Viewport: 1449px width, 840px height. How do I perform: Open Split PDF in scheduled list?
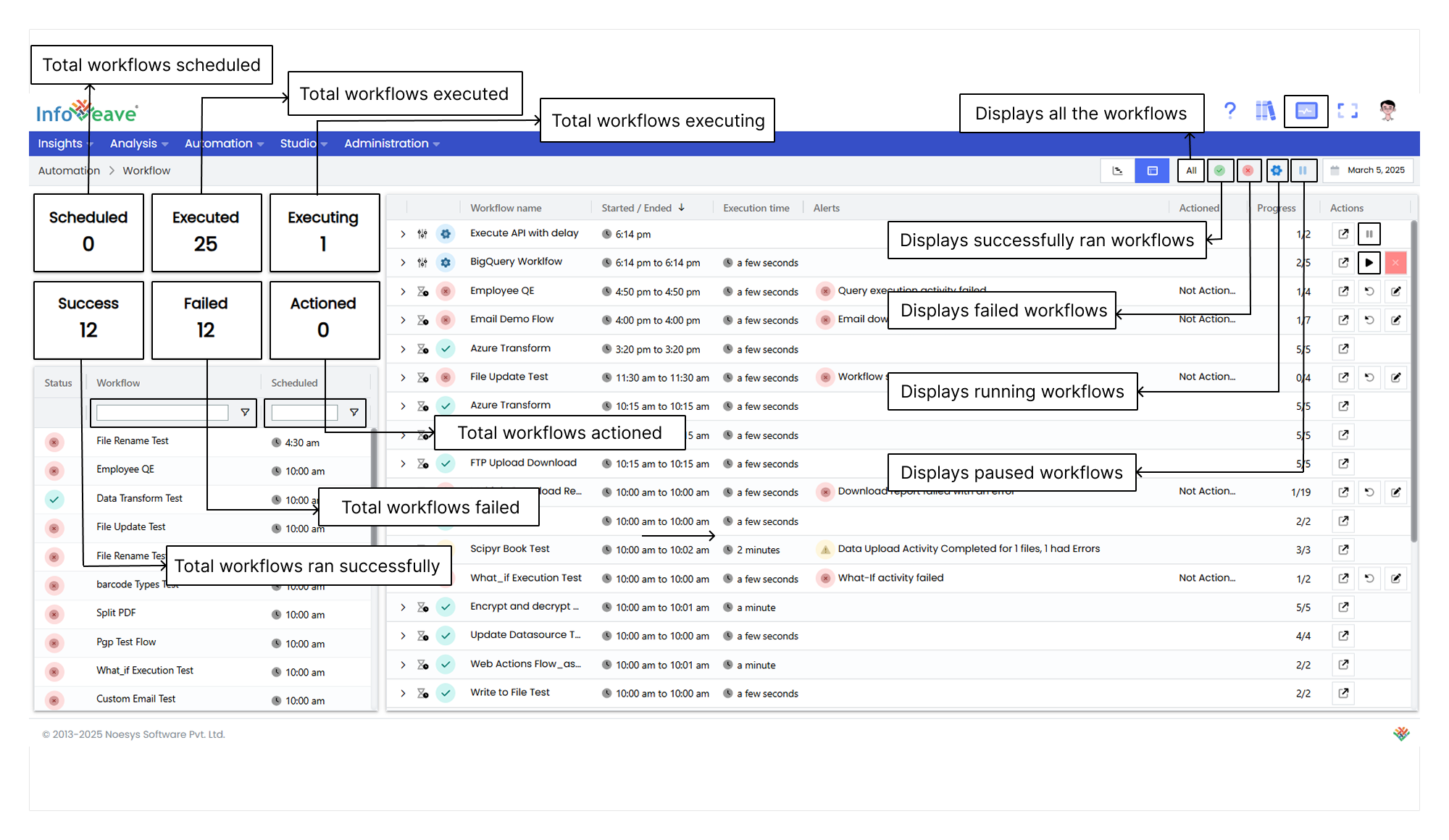click(x=116, y=613)
